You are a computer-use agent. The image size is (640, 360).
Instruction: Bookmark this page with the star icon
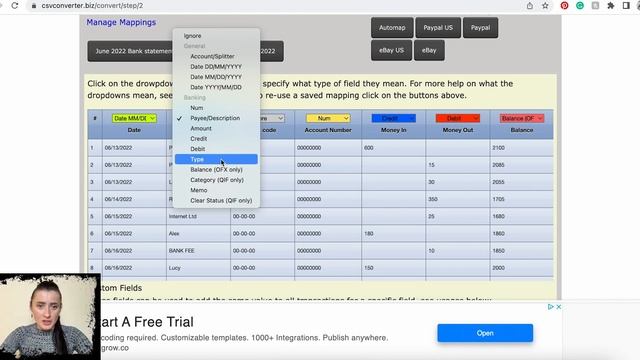pos(545,6)
